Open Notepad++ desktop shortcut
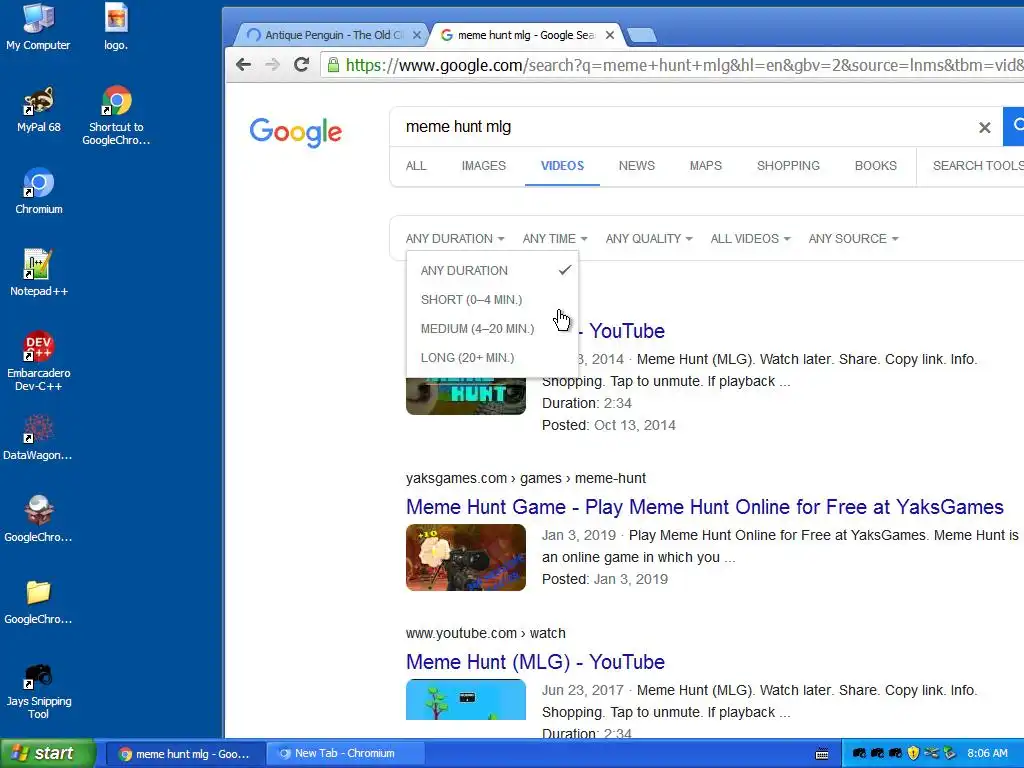The height and width of the screenshot is (768, 1024). coord(39,273)
